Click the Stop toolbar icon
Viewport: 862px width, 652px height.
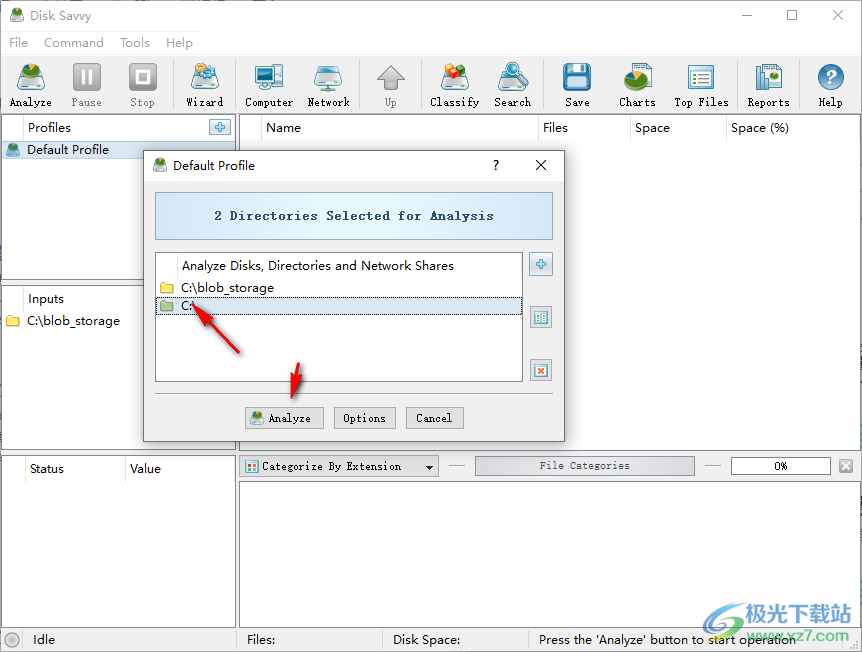point(142,85)
